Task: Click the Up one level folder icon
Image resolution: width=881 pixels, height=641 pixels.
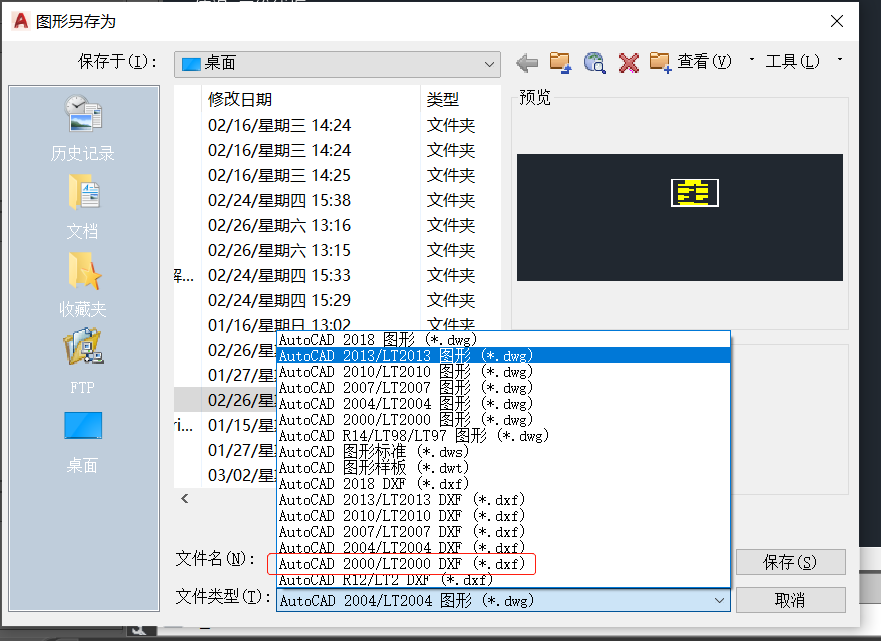Action: [560, 62]
